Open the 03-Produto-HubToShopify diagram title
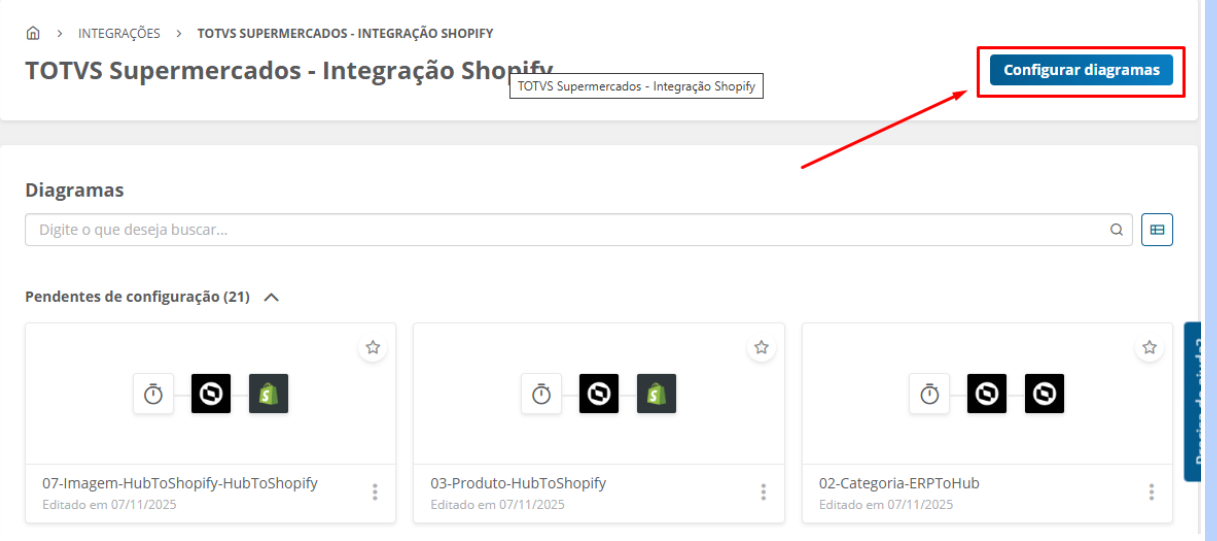The image size is (1217, 541). pos(518,483)
